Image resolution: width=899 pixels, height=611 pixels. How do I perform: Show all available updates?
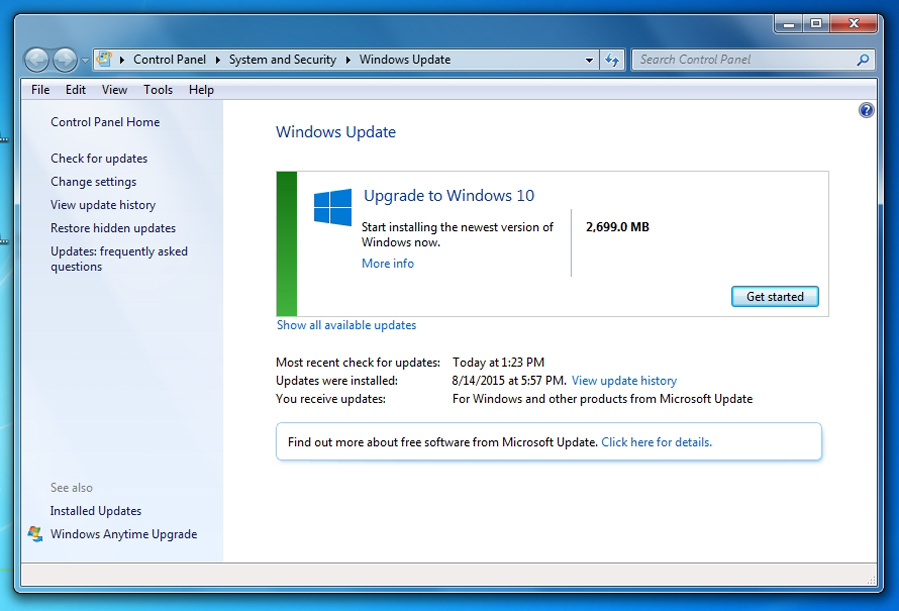click(346, 325)
